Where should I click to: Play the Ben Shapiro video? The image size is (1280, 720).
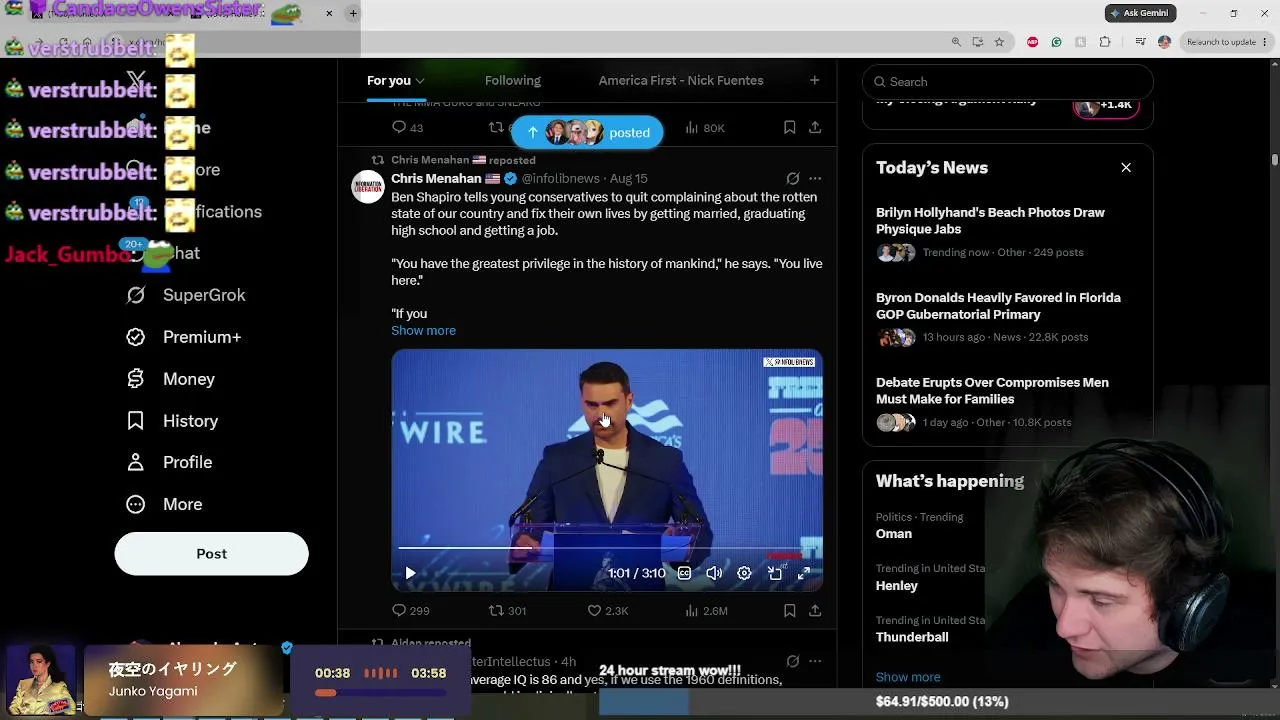pyautogui.click(x=410, y=573)
